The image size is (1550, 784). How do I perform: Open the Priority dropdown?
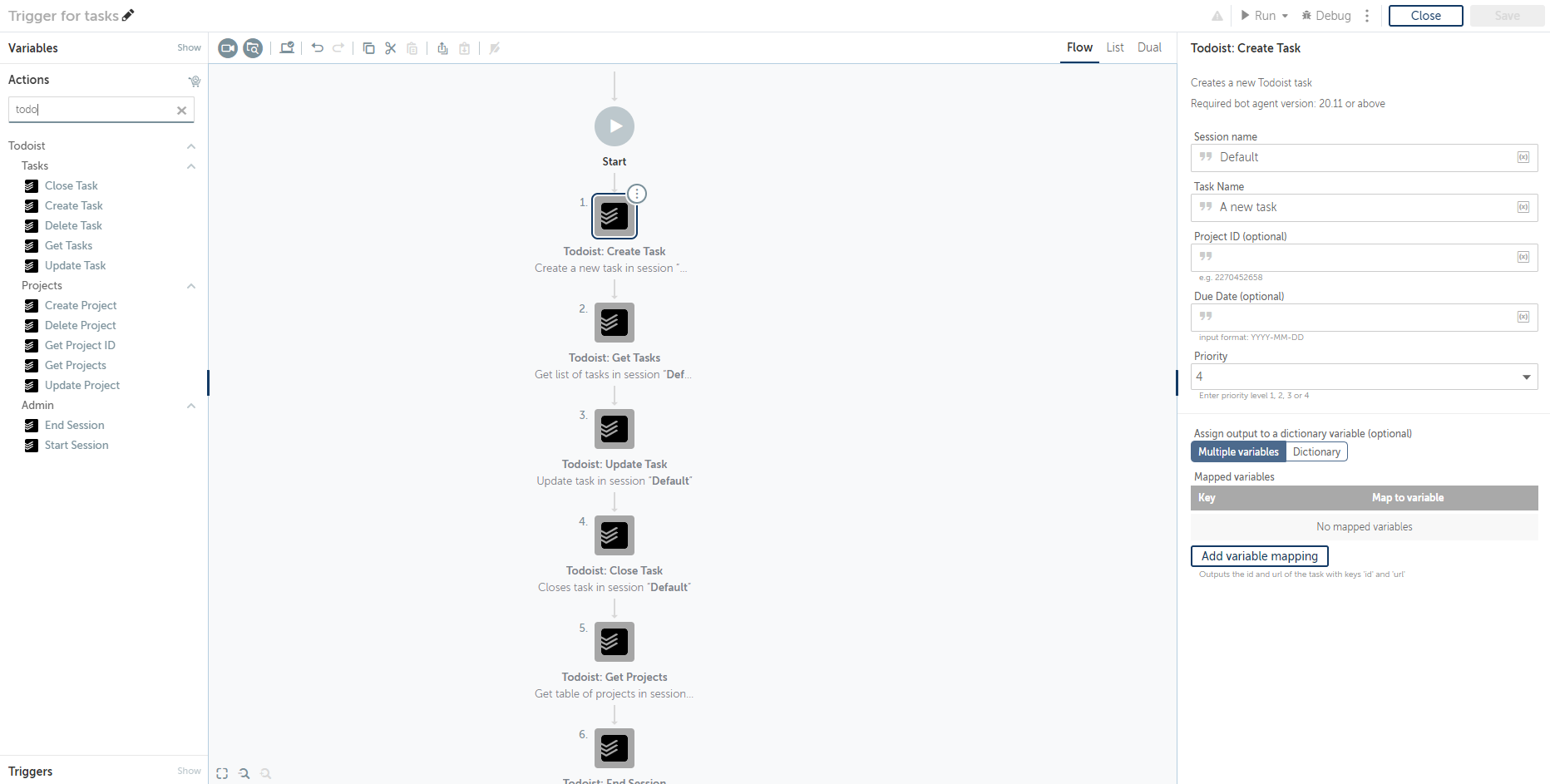point(1365,377)
